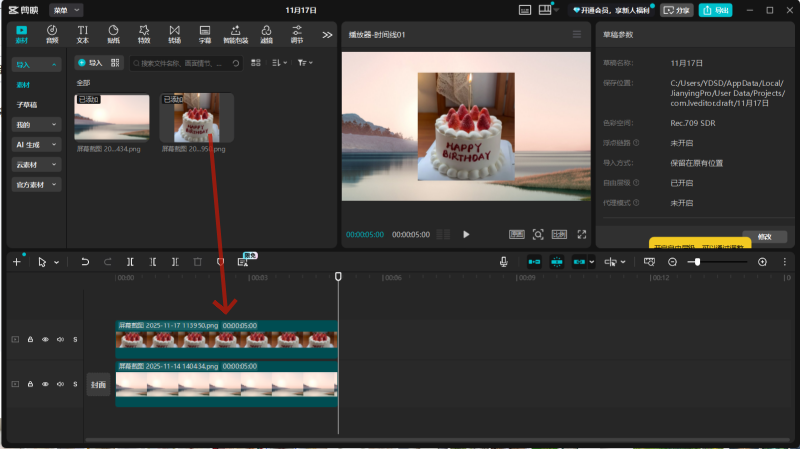Open the 贴纸 (Stickers) panel

click(x=113, y=34)
